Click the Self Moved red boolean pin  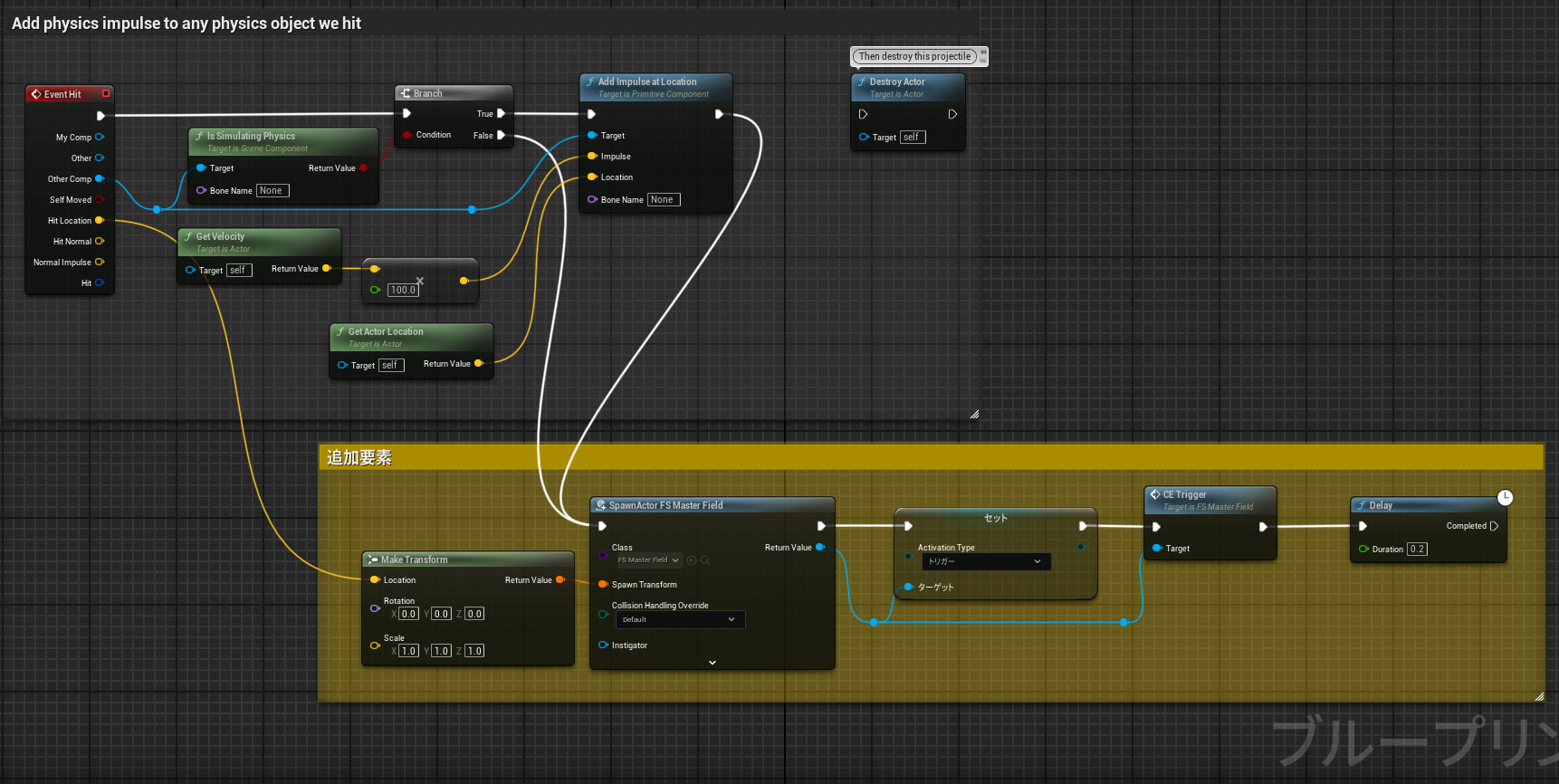tap(100, 199)
